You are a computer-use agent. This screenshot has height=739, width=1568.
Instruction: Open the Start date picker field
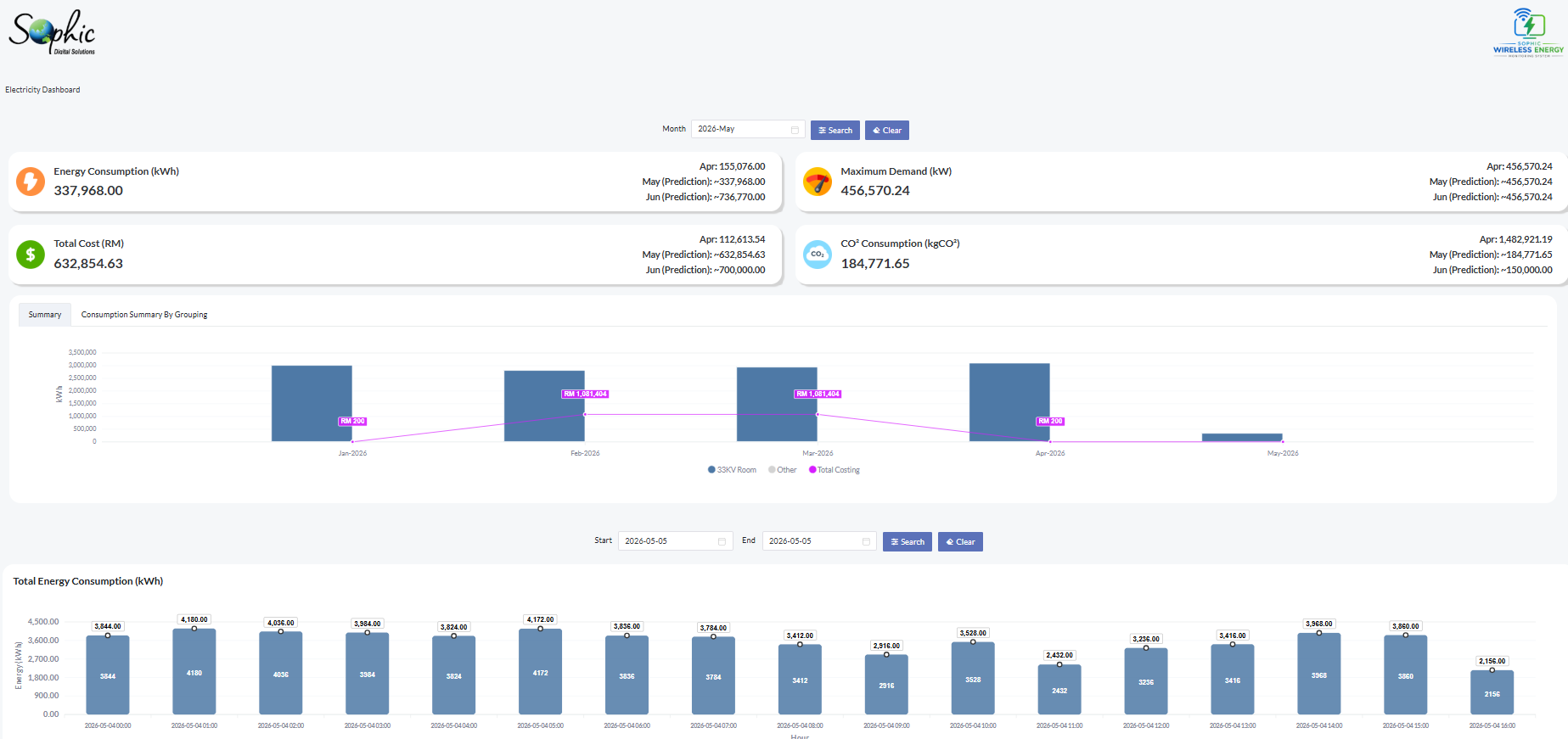(x=675, y=540)
